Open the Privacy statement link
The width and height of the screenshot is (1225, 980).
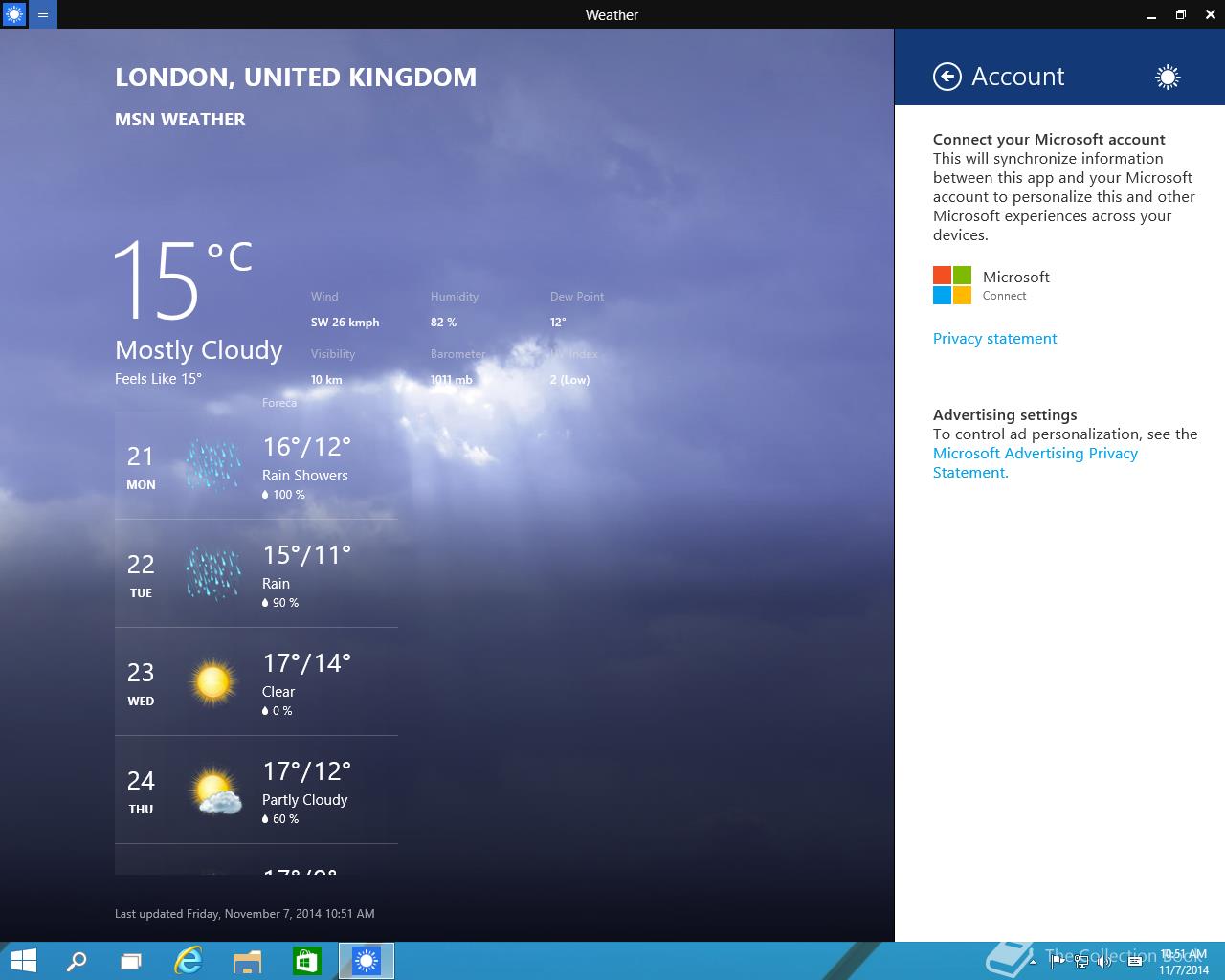994,338
